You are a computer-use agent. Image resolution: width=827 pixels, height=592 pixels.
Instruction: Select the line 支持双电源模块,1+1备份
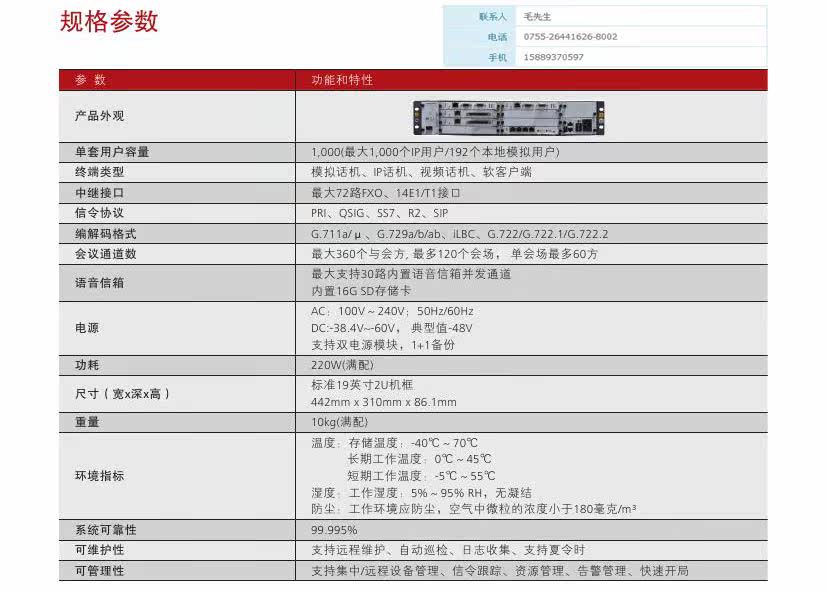(382, 345)
